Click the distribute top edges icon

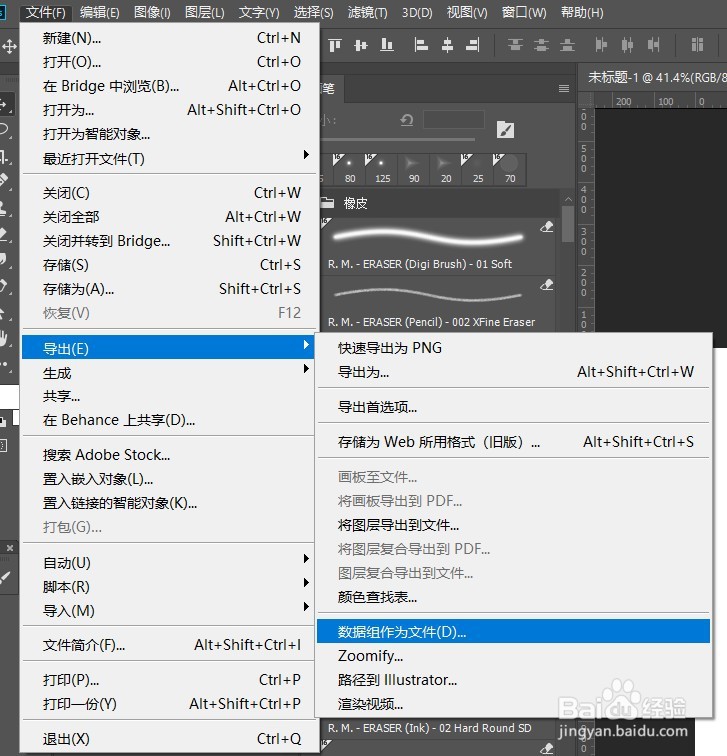pyautogui.click(x=515, y=45)
